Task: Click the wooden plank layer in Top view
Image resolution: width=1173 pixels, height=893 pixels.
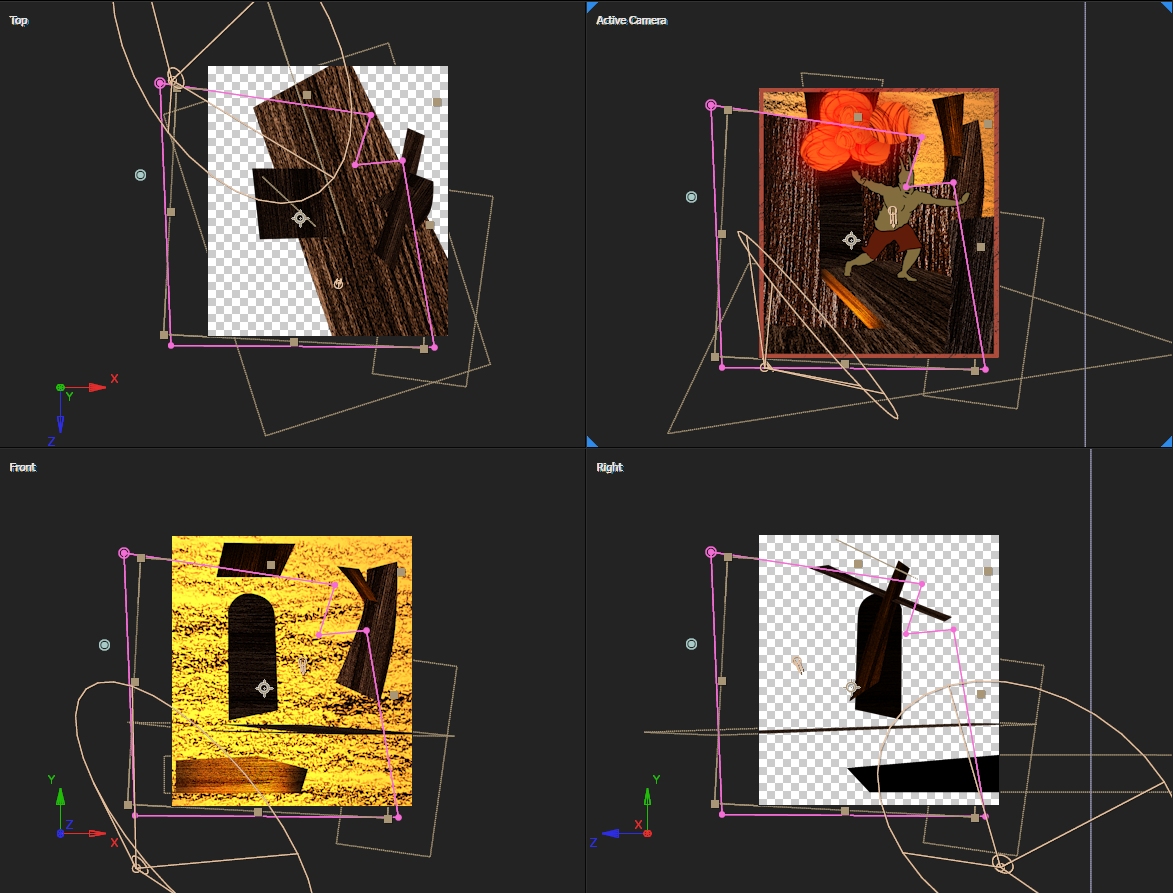Action: click(352, 202)
